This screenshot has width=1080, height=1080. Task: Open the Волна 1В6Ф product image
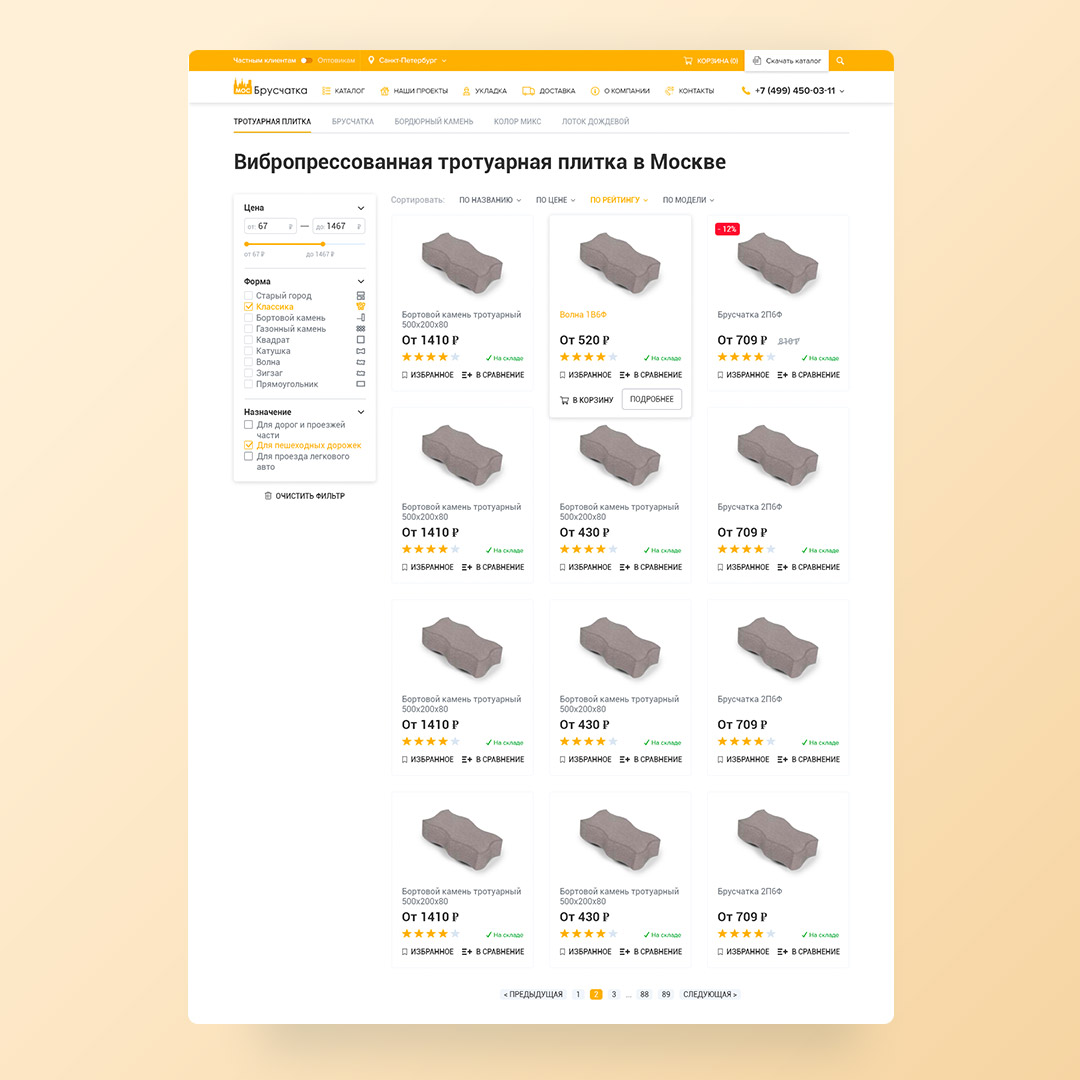click(x=620, y=263)
